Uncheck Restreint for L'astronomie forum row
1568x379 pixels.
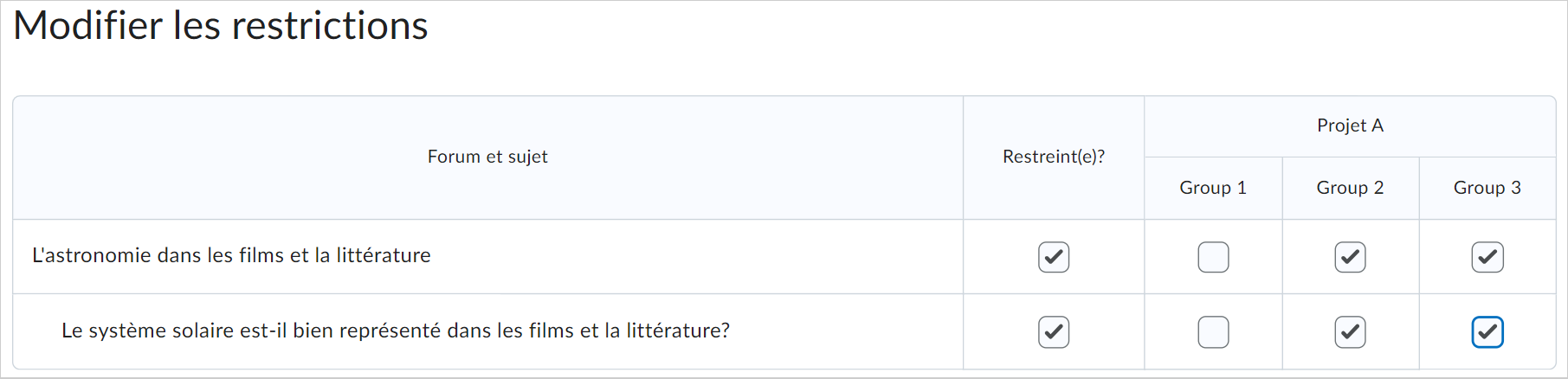point(1054,257)
